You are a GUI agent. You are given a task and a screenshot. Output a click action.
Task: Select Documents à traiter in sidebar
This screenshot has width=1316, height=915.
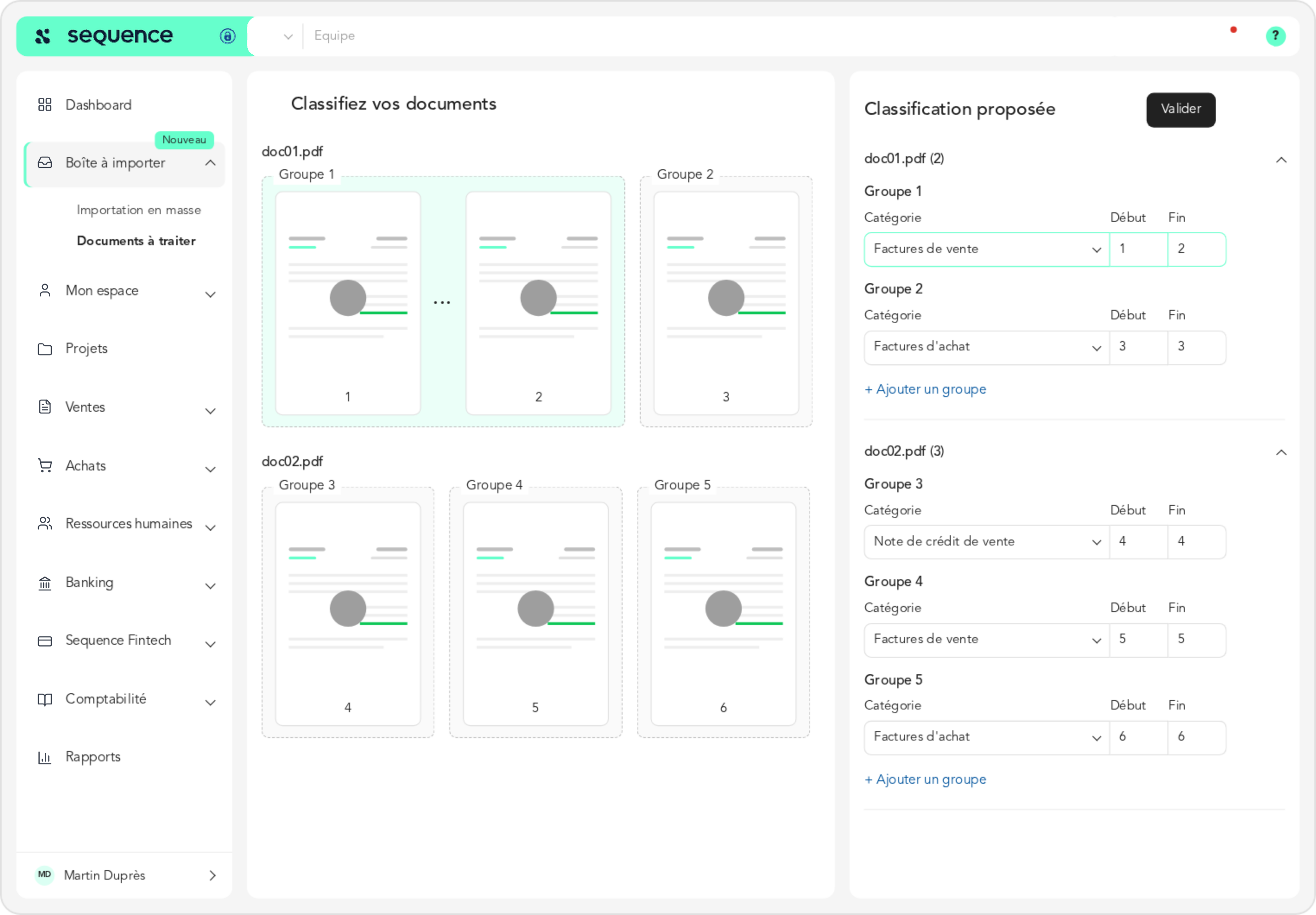(x=136, y=241)
